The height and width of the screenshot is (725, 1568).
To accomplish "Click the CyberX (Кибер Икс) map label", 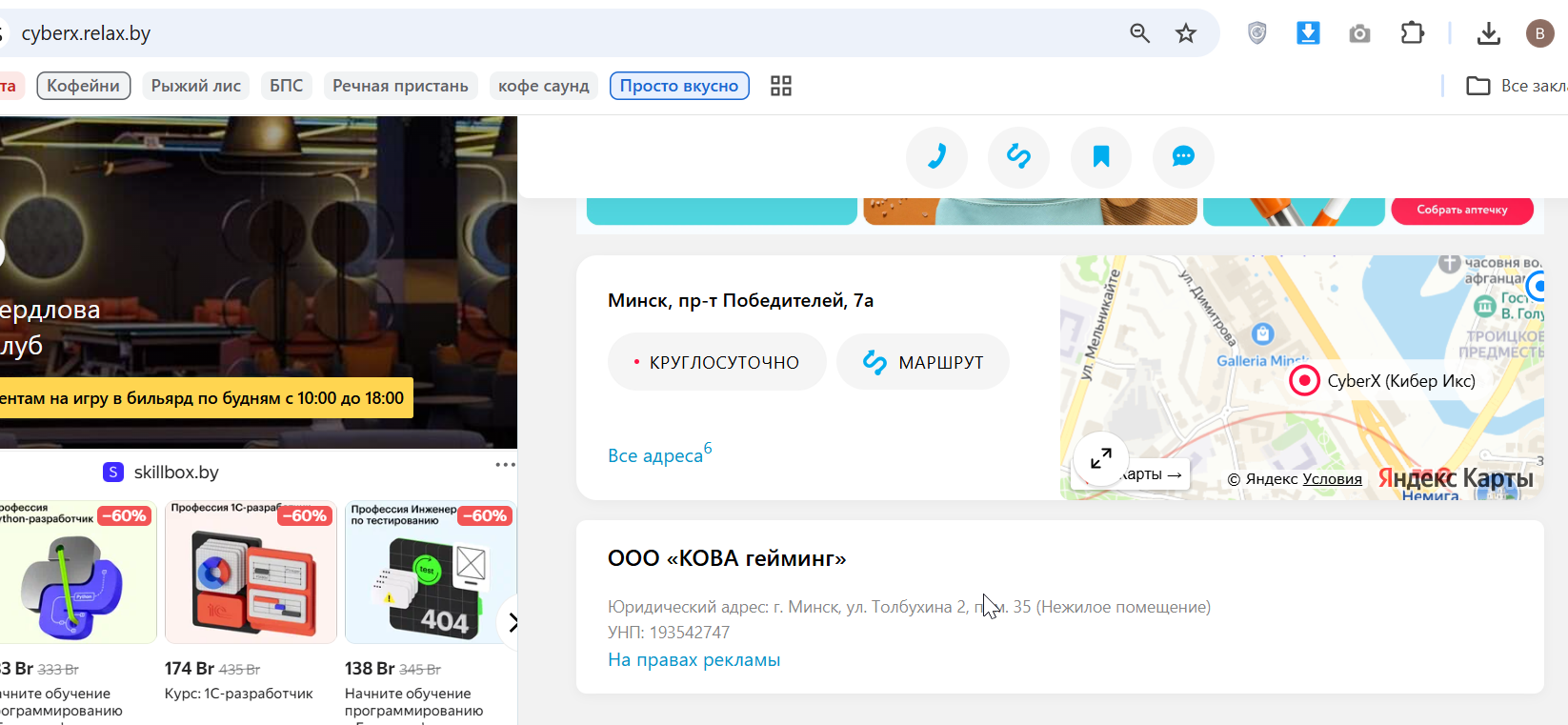I will point(1401,381).
